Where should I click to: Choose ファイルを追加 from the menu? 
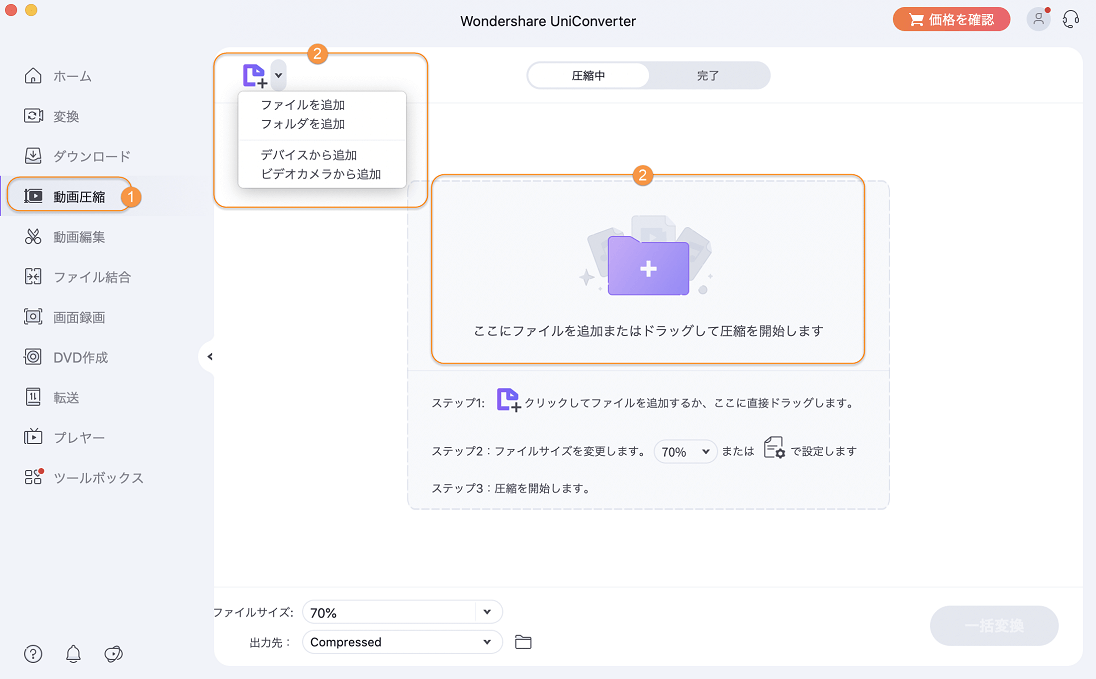coord(303,105)
